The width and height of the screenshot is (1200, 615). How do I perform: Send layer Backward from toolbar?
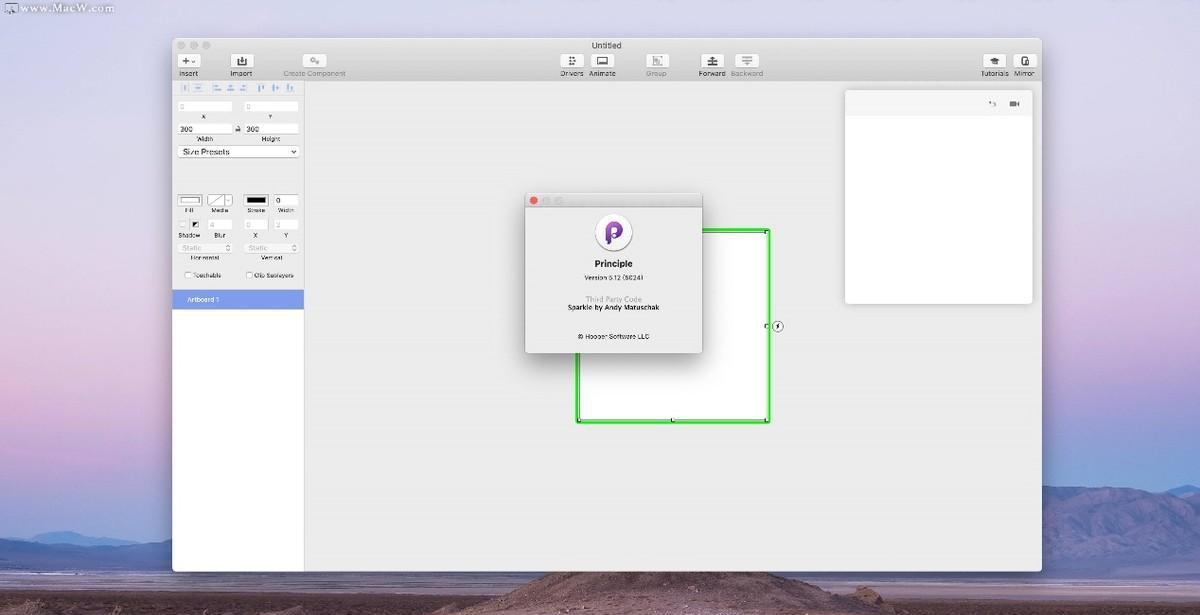[x=746, y=61]
